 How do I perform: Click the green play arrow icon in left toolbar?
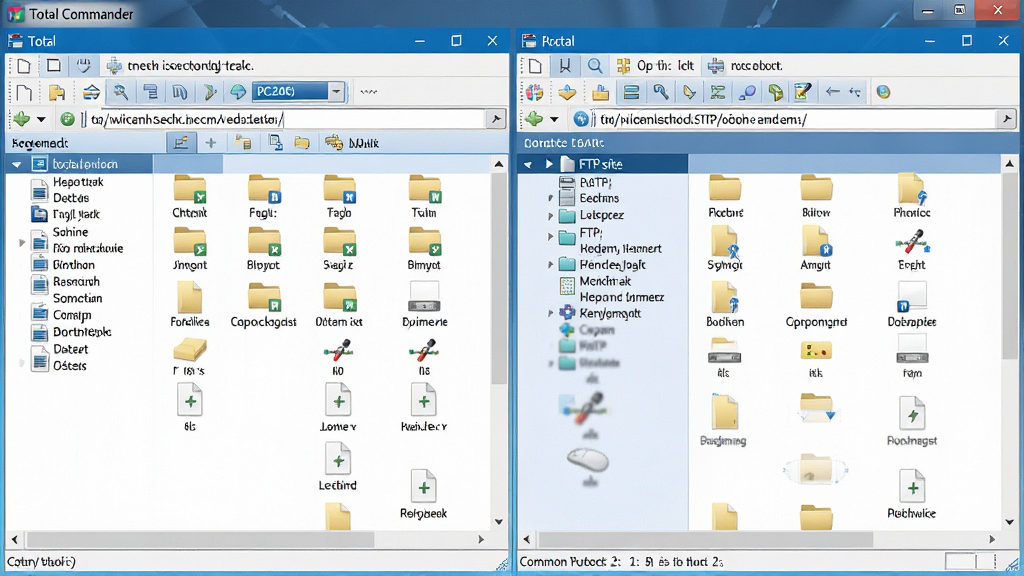[210, 92]
